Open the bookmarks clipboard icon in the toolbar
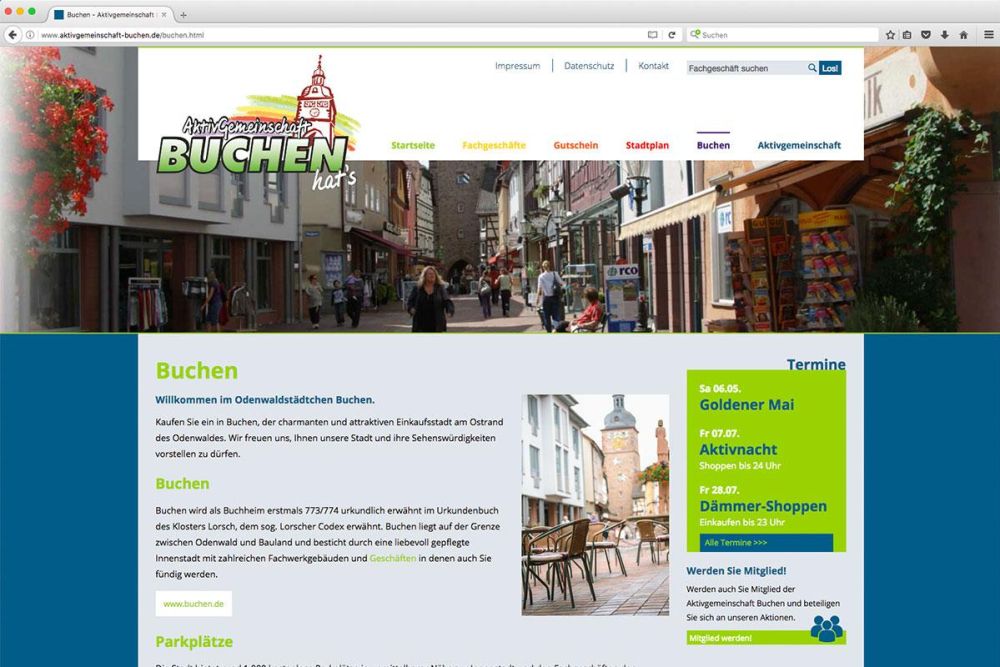 click(905, 34)
